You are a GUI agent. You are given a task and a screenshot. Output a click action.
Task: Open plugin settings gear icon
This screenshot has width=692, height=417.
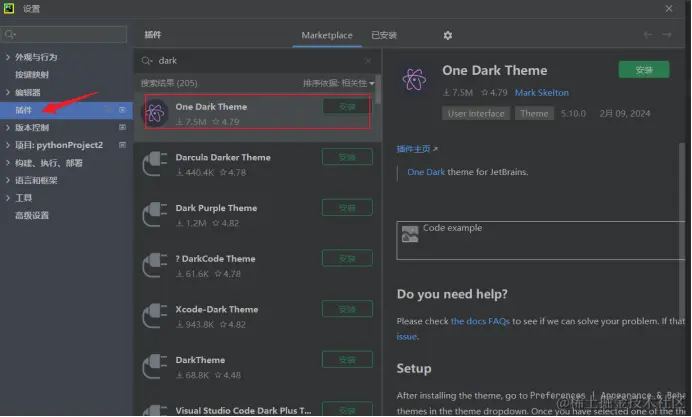click(x=448, y=35)
